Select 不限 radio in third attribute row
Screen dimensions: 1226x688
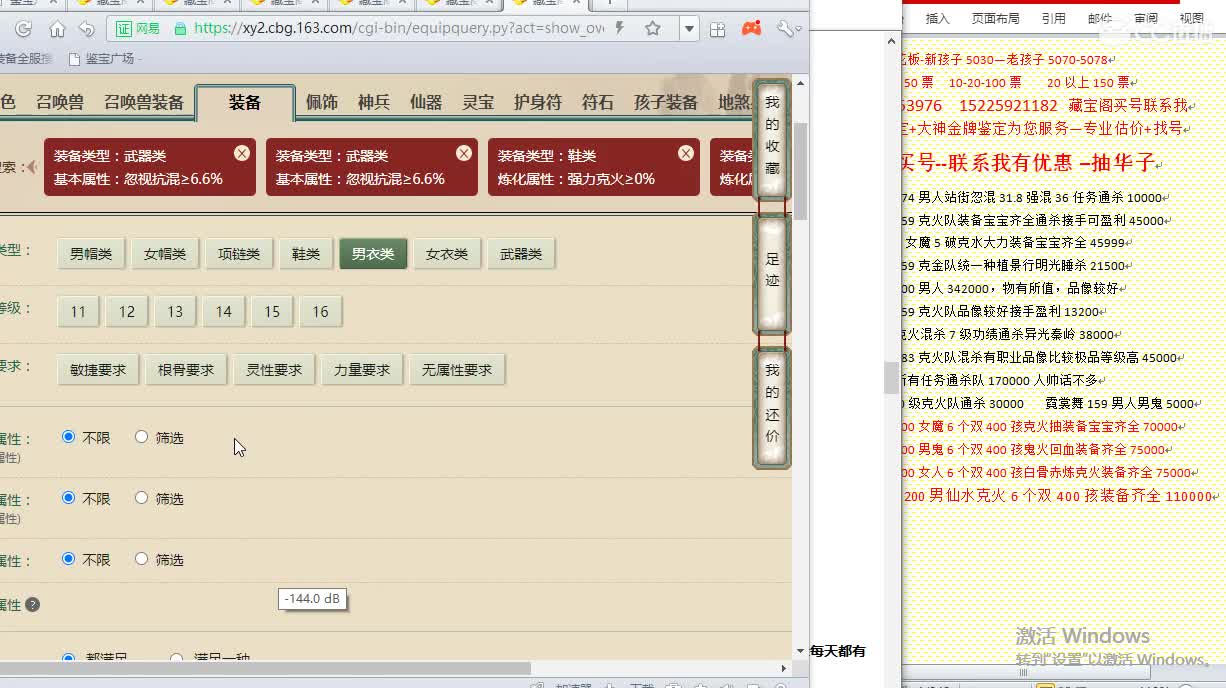pyautogui.click(x=69, y=559)
